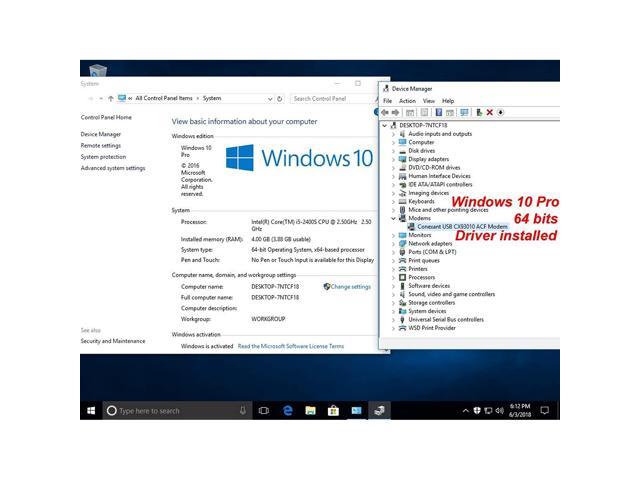Collapse the Modems category
This screenshot has width=640, height=480.
pyautogui.click(x=393, y=218)
